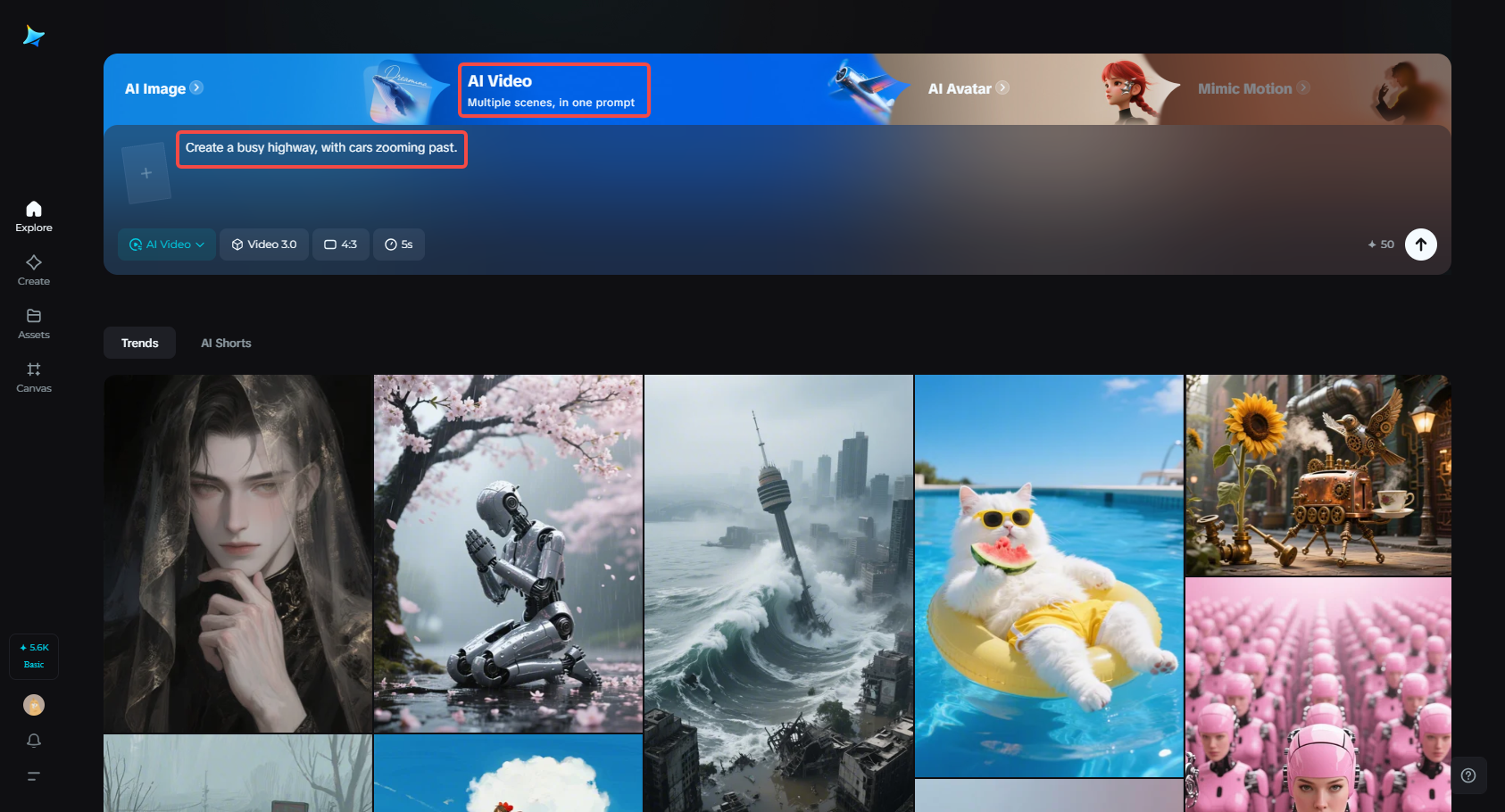Viewport: 1505px width, 812px height.
Task: Switch to the AI Shorts tab
Action: click(x=226, y=343)
